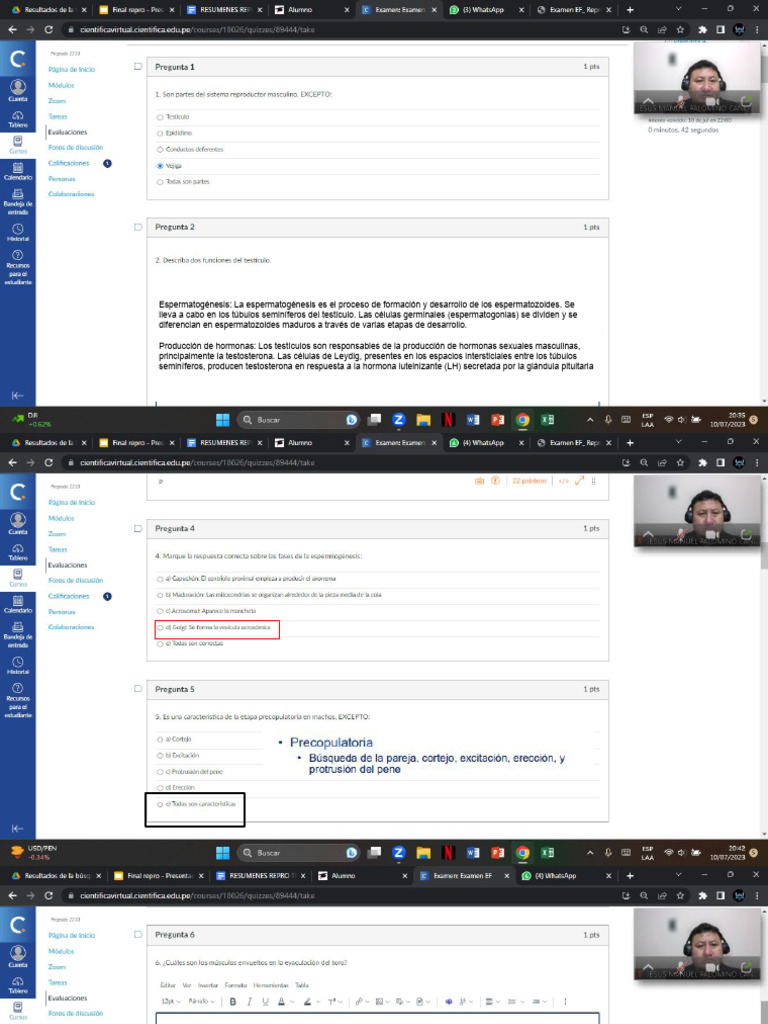Expand editor to fullscreen beside 22 palabras
This screenshot has height=1024, width=768.
click(x=579, y=481)
